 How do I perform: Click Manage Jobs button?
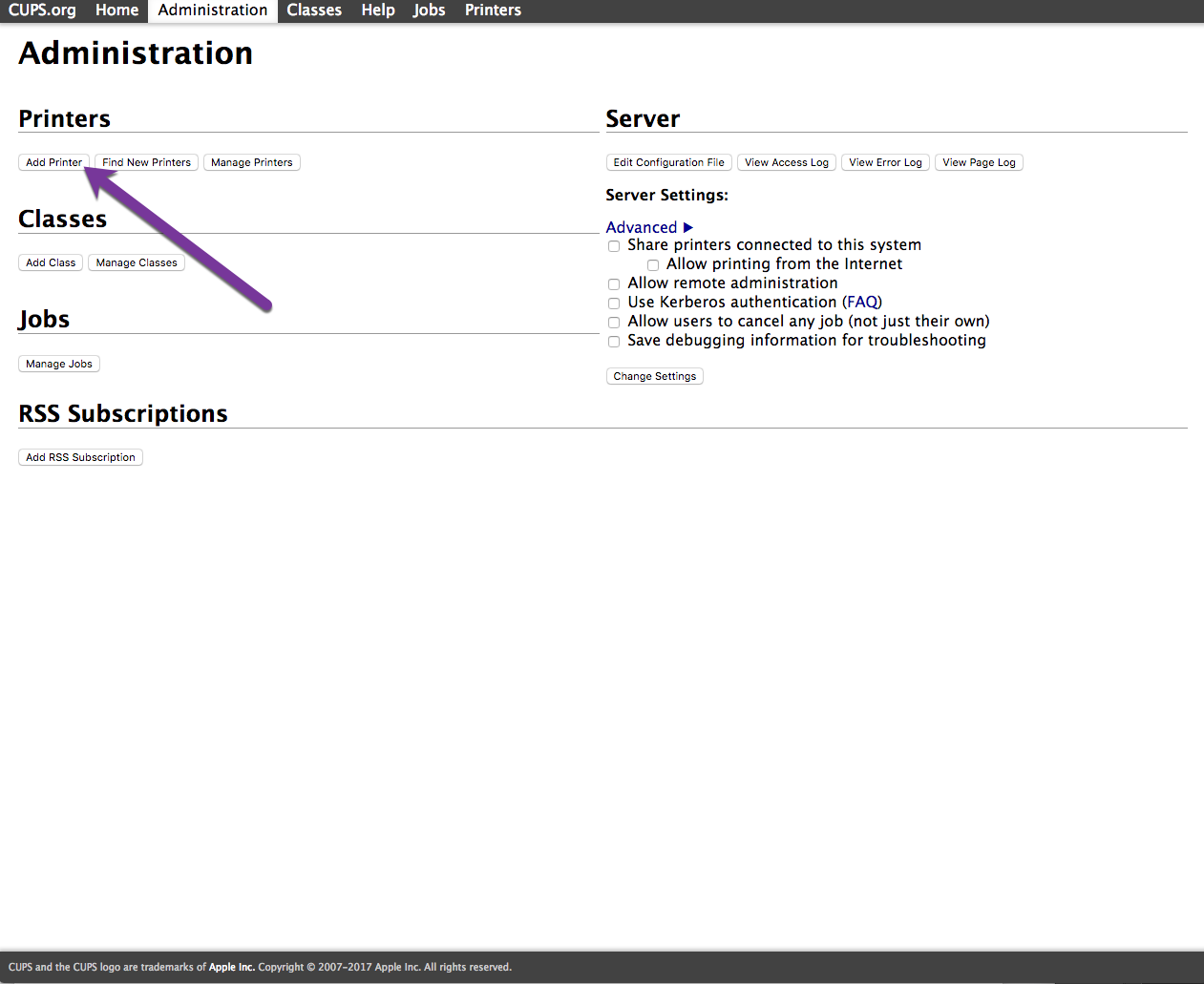[59, 364]
